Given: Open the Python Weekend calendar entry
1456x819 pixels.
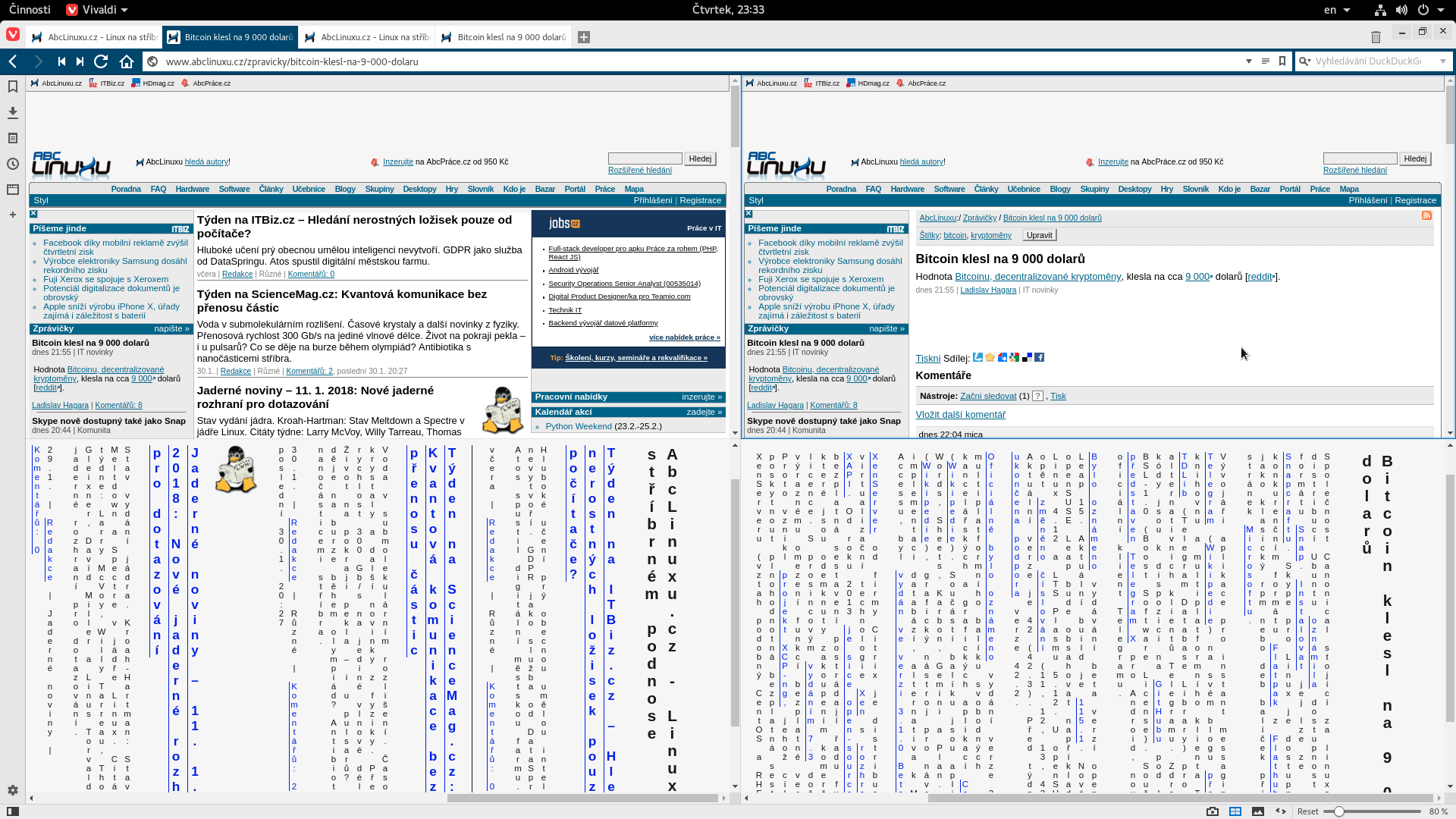Looking at the screenshot, I should (579, 426).
